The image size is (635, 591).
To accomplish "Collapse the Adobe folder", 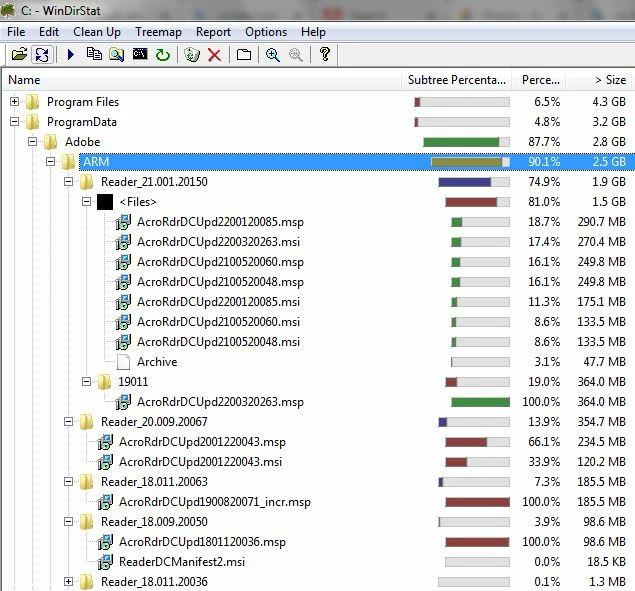I will (x=32, y=142).
